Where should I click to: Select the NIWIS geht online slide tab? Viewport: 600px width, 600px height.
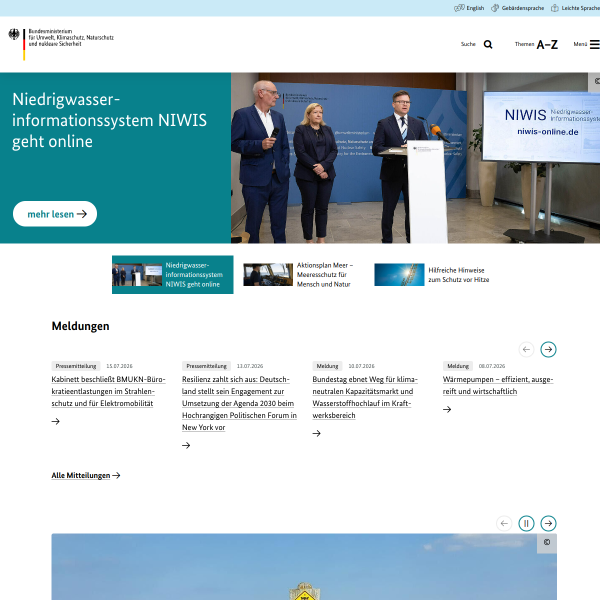pos(173,275)
